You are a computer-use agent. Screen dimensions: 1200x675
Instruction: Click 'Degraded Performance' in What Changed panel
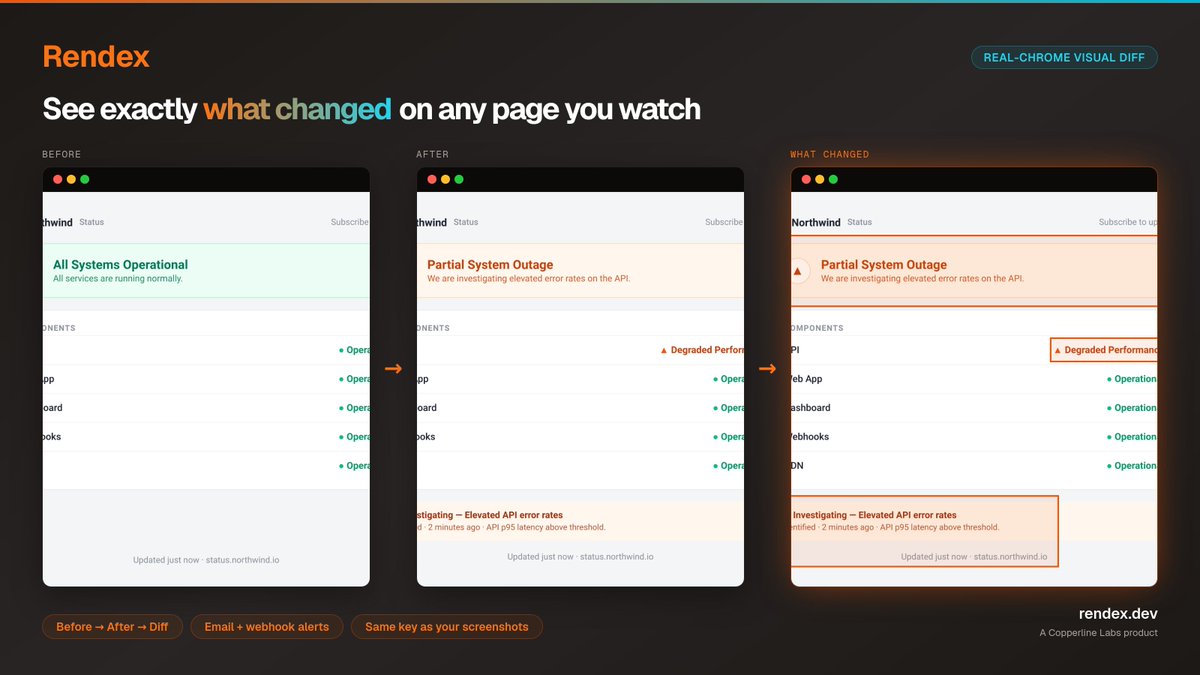[x=1105, y=350]
